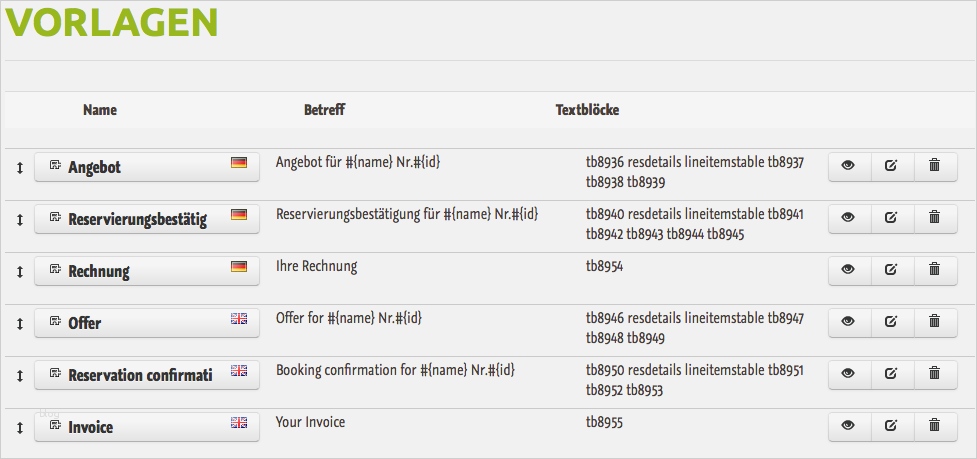Viewport: 977px width, 459px height.
Task: Preview the Invoice template with eye icon
Action: tap(849, 426)
